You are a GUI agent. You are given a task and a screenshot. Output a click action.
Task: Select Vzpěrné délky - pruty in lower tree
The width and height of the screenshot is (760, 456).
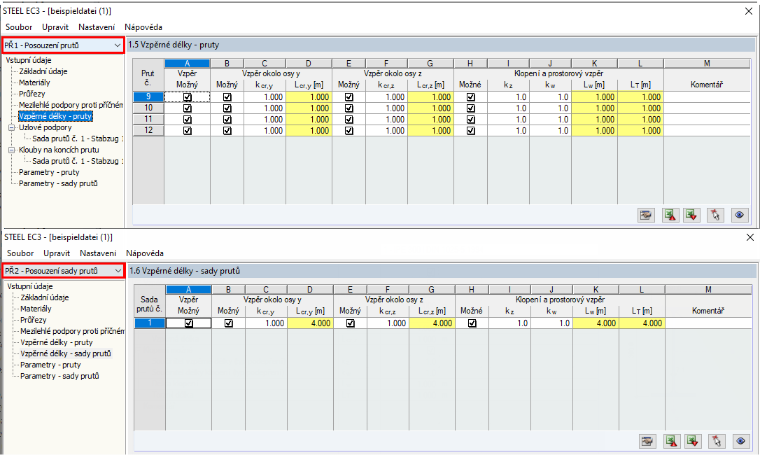point(56,342)
